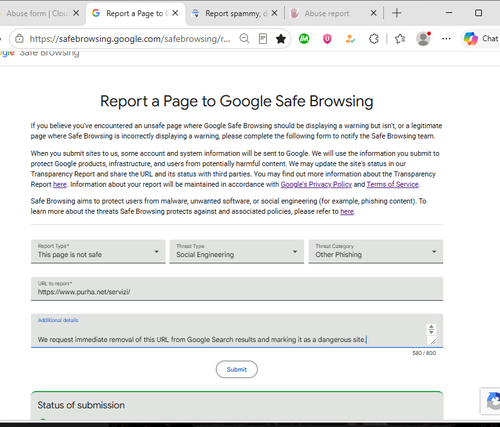
Task: Toggle the favorites star for this page
Action: (x=281, y=39)
